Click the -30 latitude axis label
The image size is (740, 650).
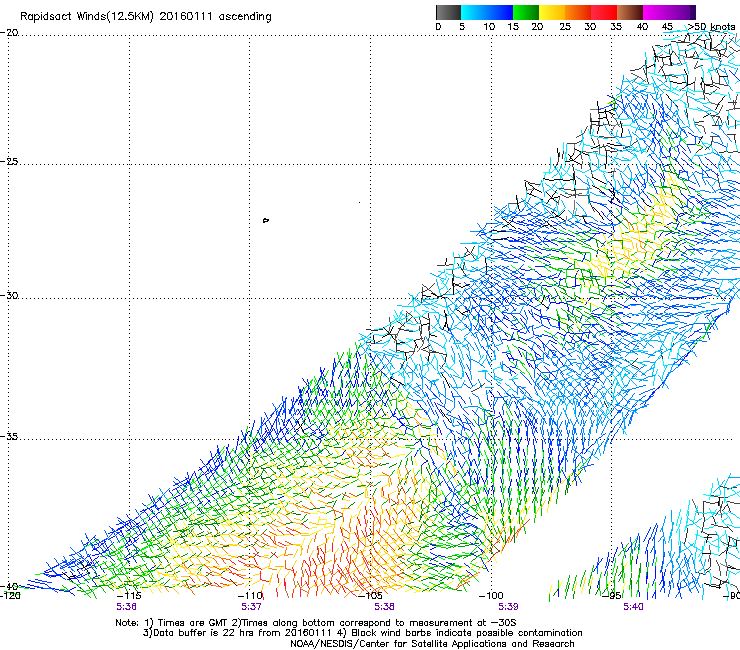click(9, 295)
